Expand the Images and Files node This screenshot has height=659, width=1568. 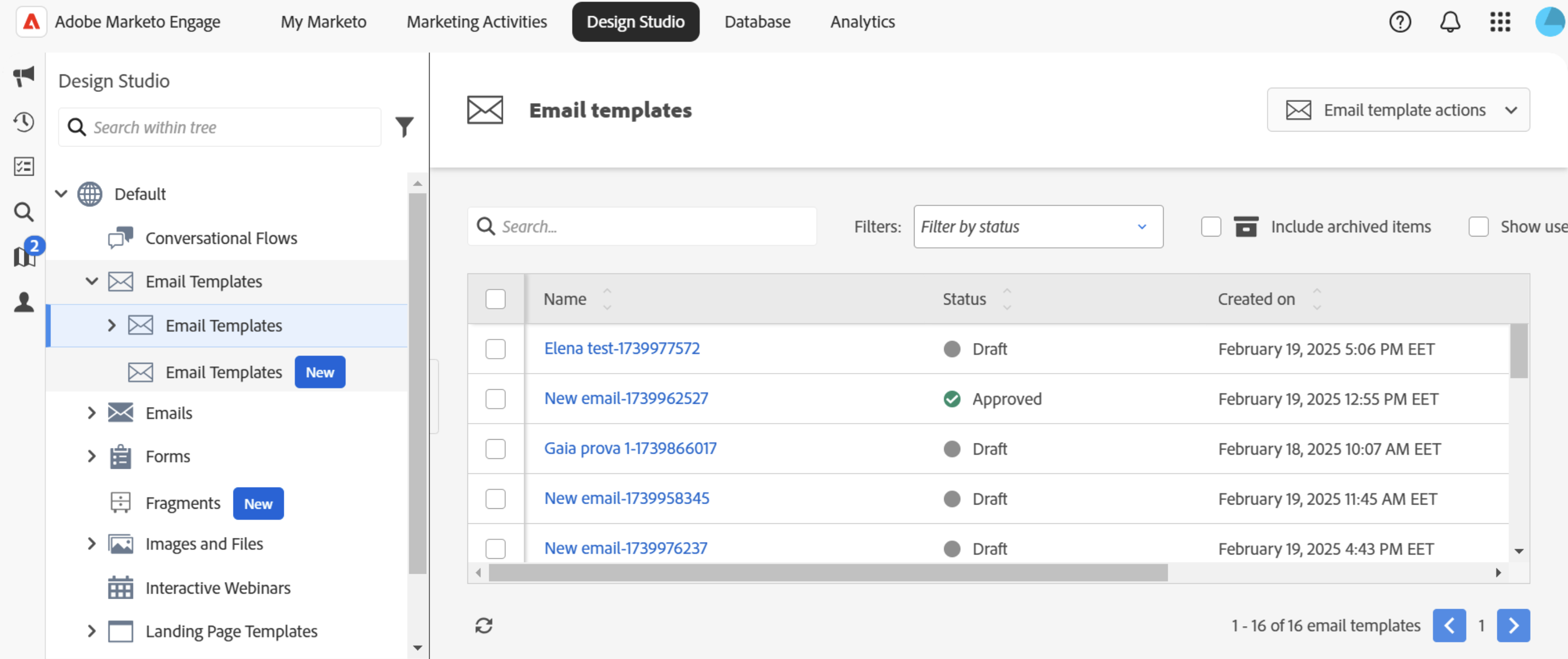click(92, 544)
